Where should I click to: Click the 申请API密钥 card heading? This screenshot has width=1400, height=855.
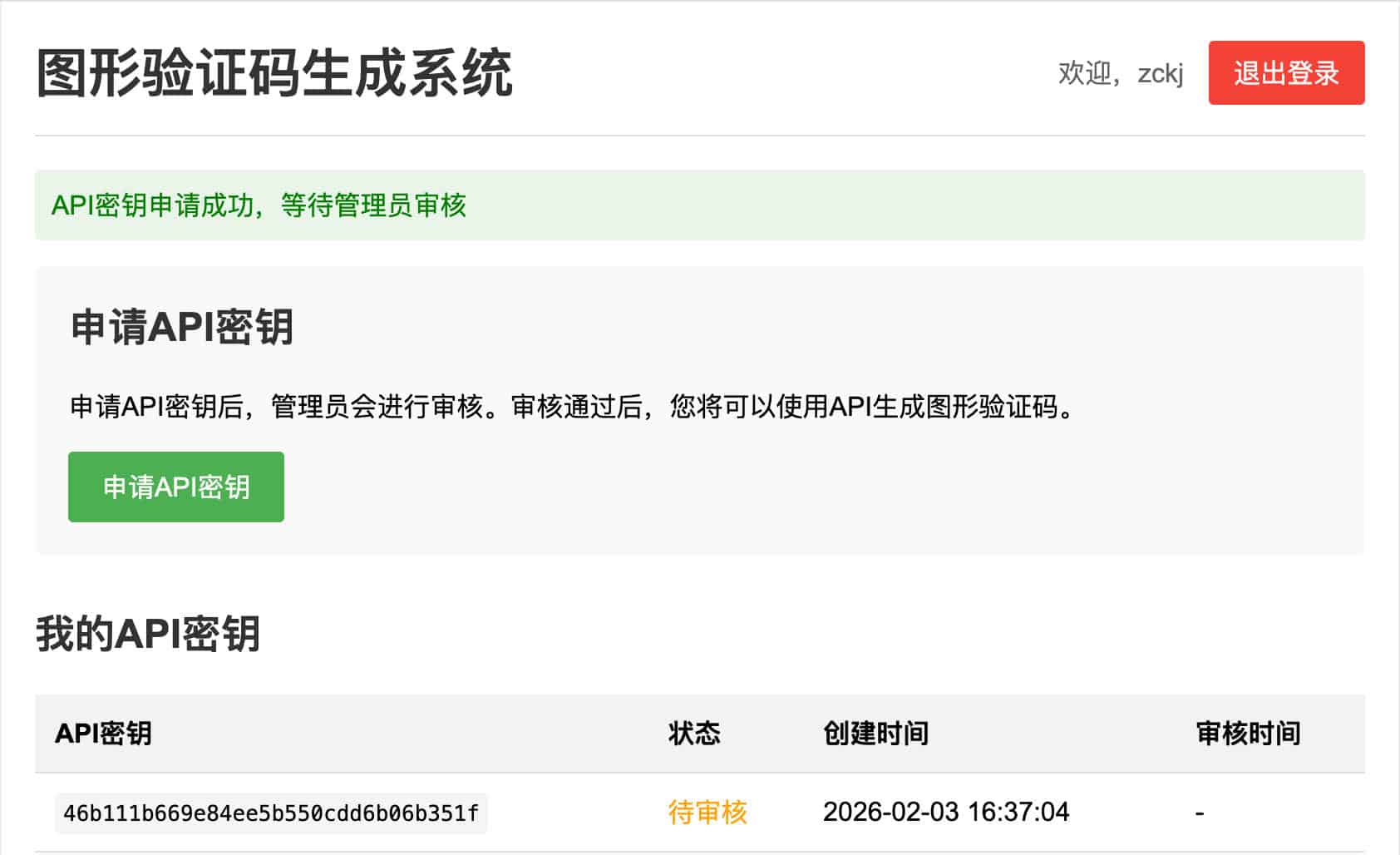(x=181, y=327)
